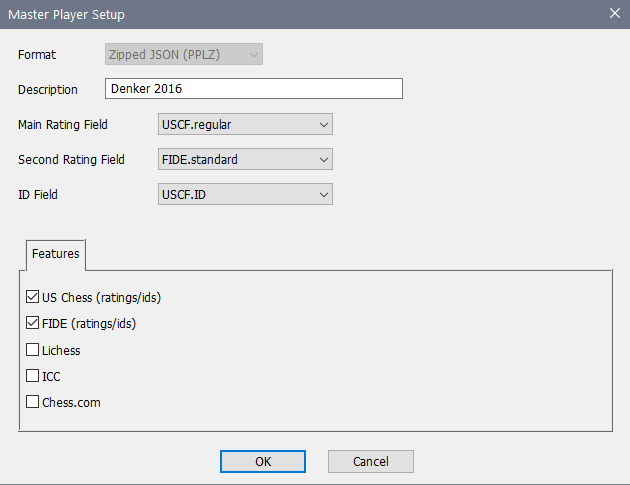Click the Description text field
Screen dimensions: 630x485
coord(253,89)
